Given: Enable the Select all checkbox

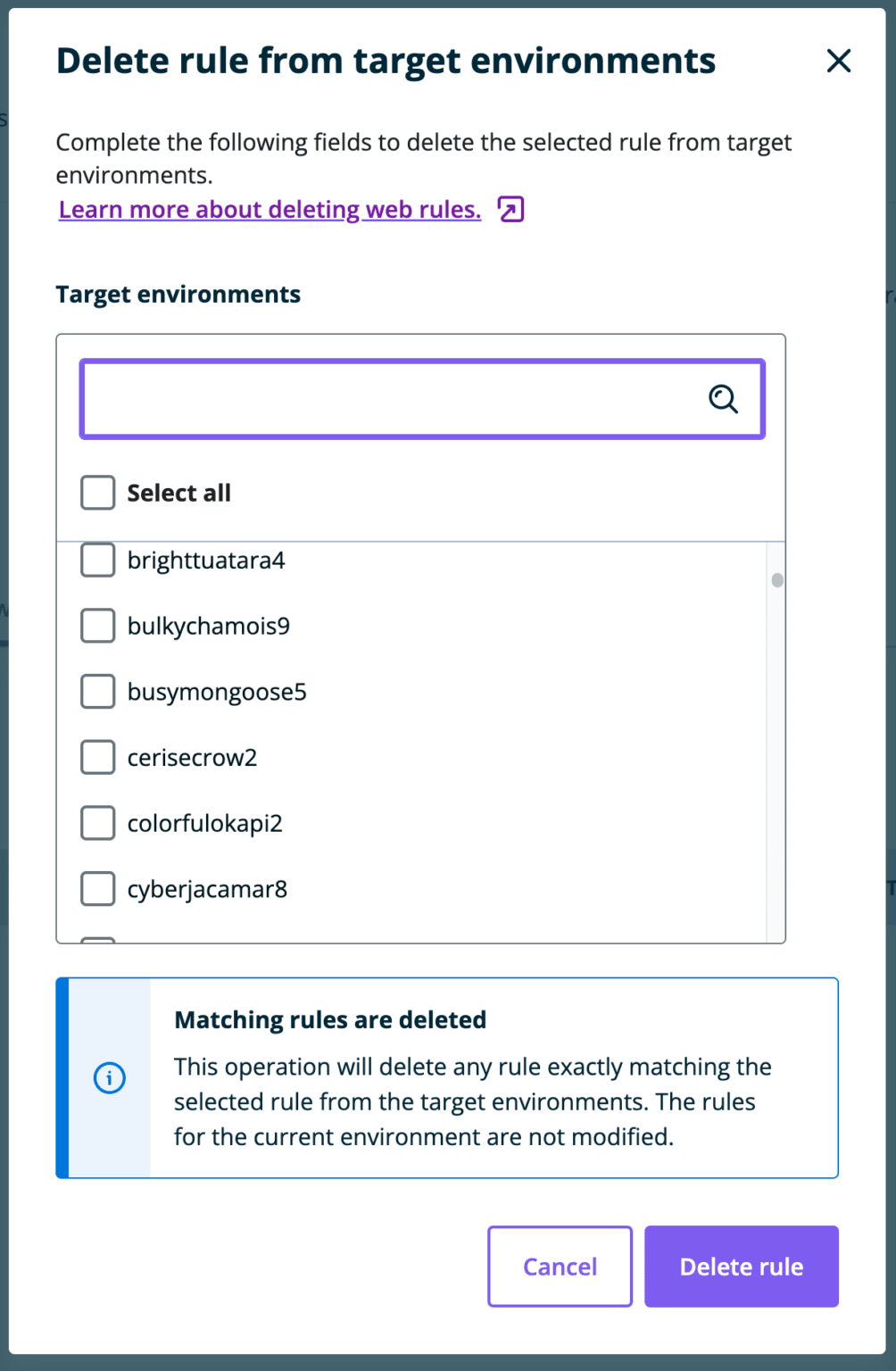Looking at the screenshot, I should tap(97, 492).
